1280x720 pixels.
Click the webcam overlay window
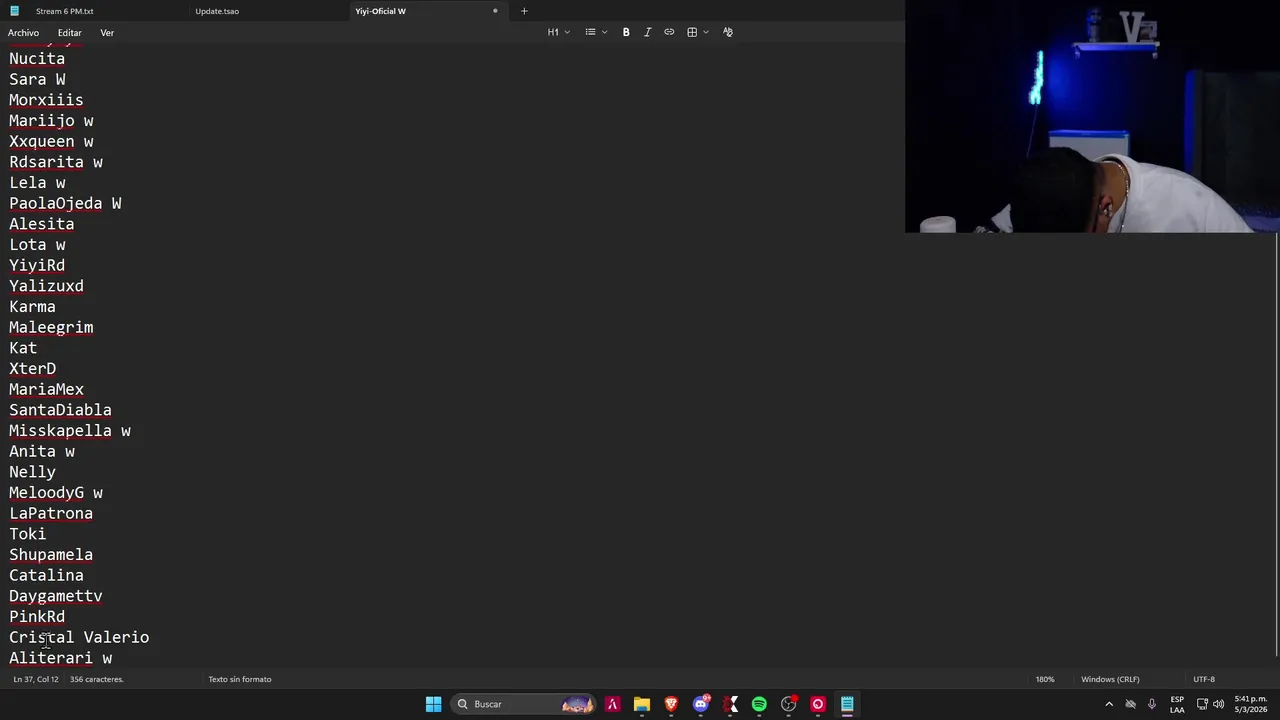pos(1092,116)
